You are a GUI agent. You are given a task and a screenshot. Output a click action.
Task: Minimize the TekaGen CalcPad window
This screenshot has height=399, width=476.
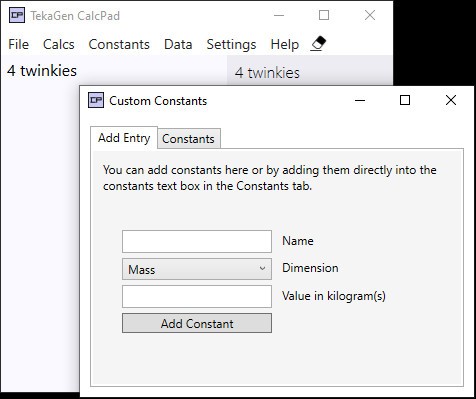(x=279, y=15)
